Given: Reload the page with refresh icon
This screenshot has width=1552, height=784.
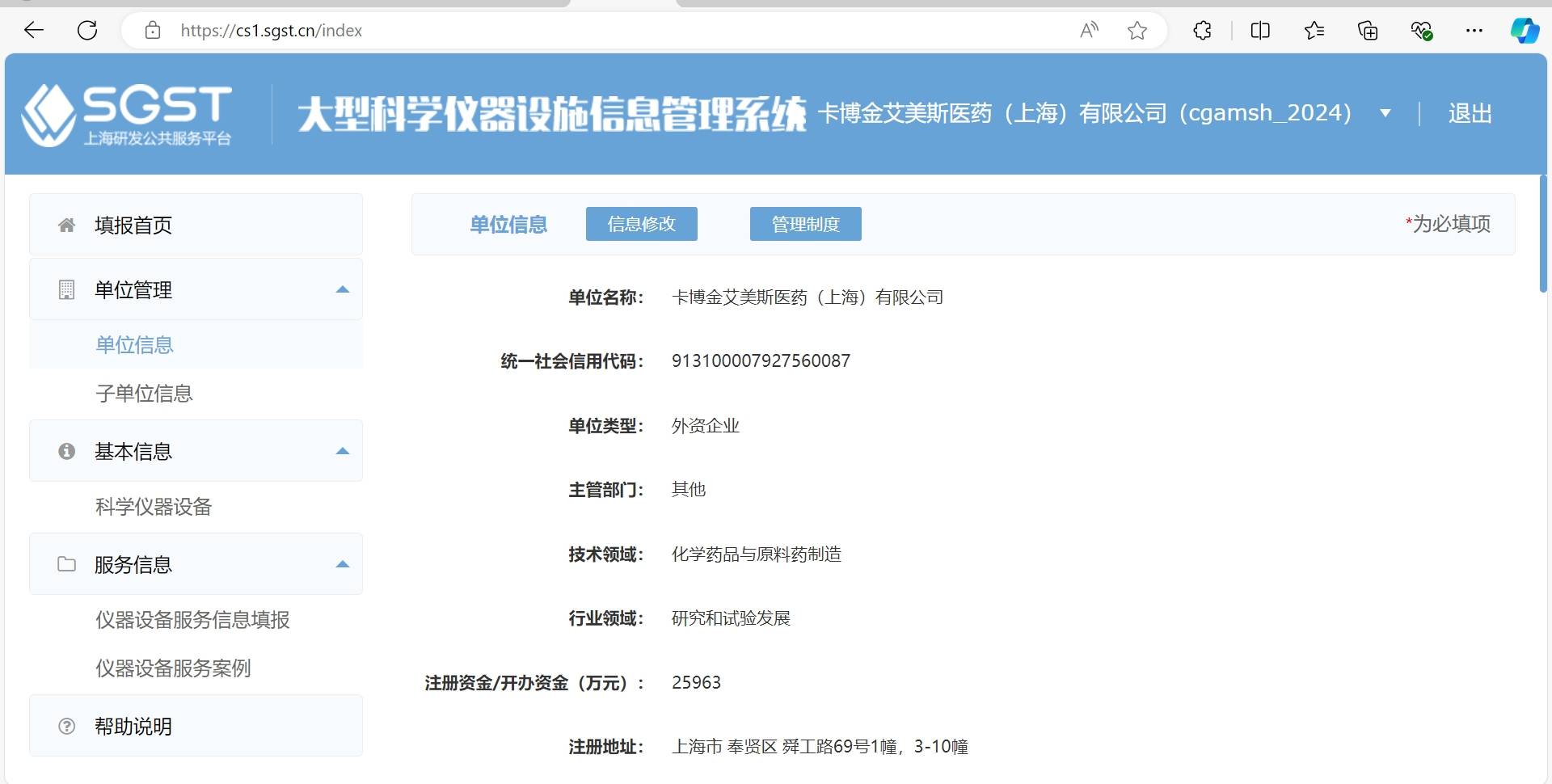Looking at the screenshot, I should [87, 31].
